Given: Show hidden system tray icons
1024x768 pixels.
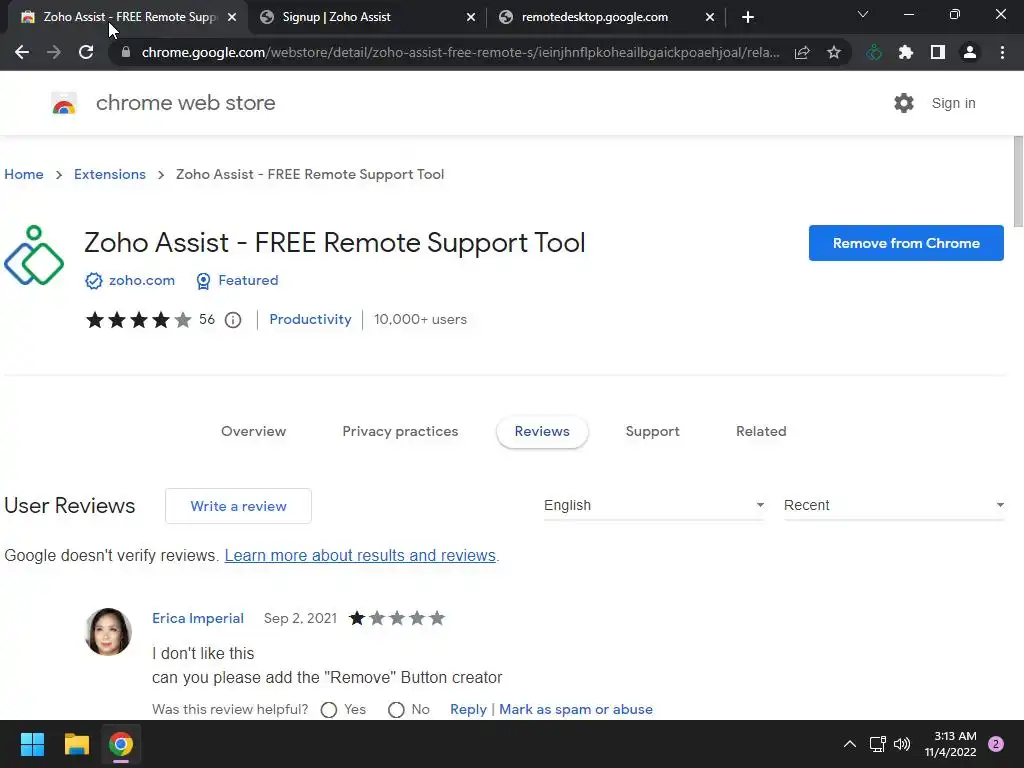Looking at the screenshot, I should pyautogui.click(x=850, y=744).
